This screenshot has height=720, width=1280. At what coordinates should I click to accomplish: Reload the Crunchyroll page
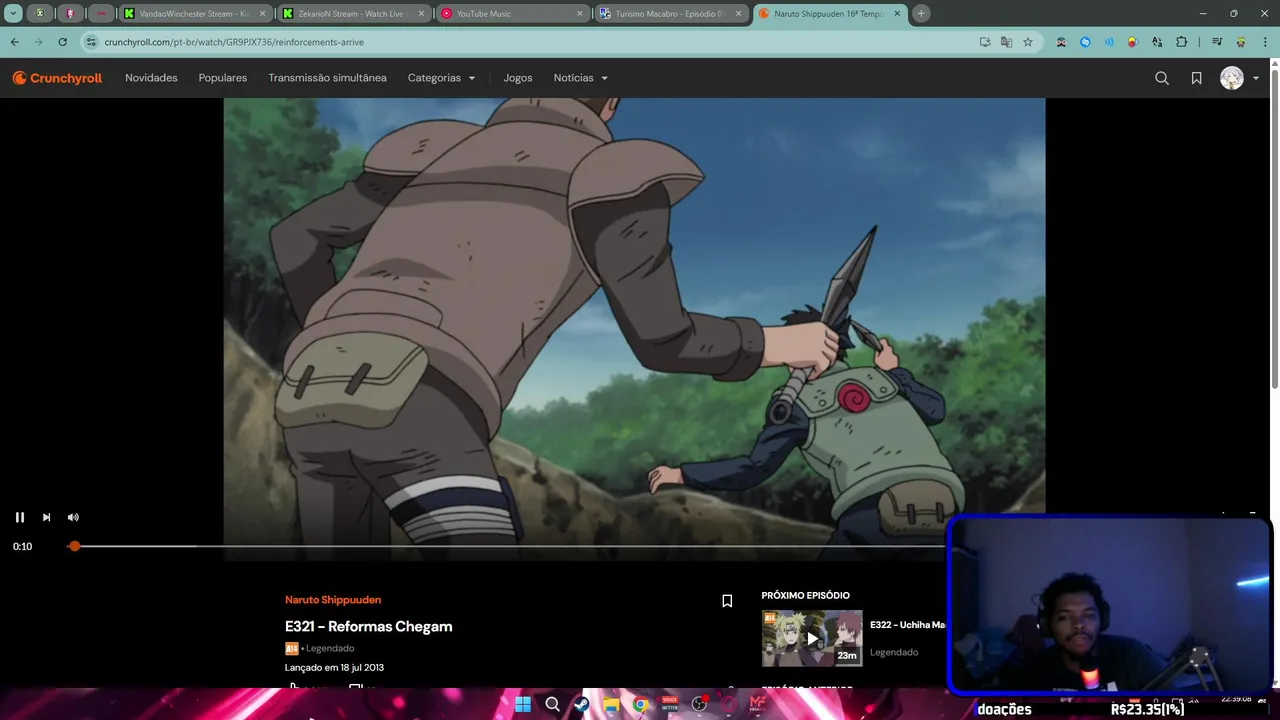click(63, 42)
